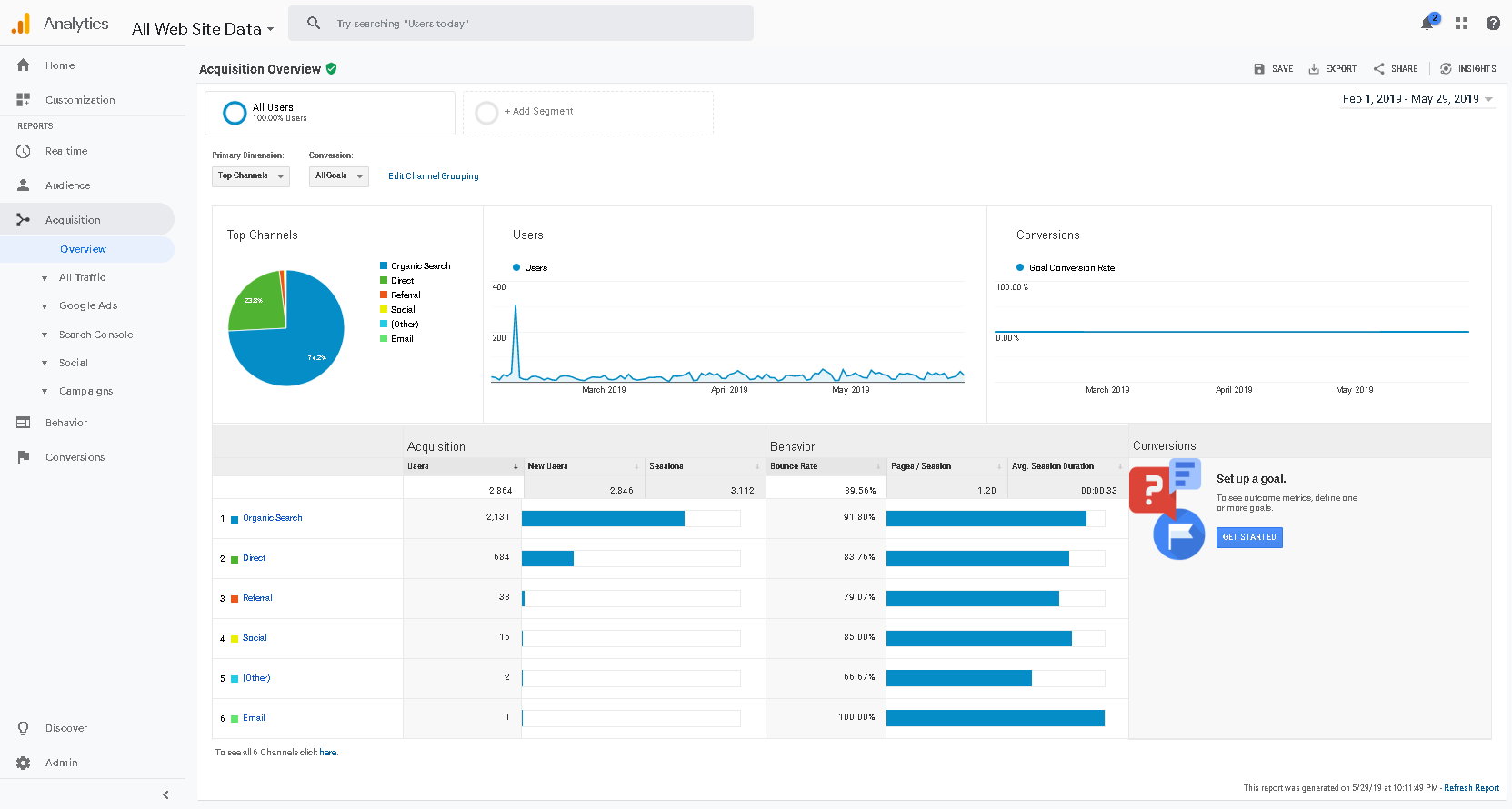Click the Direct legend green swatch
The width and height of the screenshot is (1512, 809).
coord(384,280)
